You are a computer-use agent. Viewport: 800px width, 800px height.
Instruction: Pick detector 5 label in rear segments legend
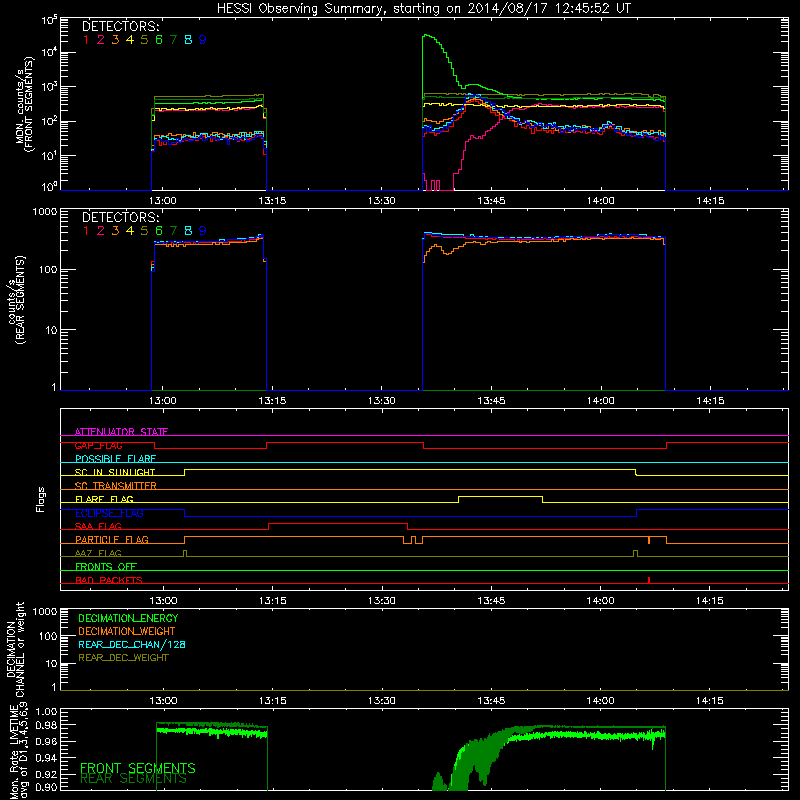(144, 231)
